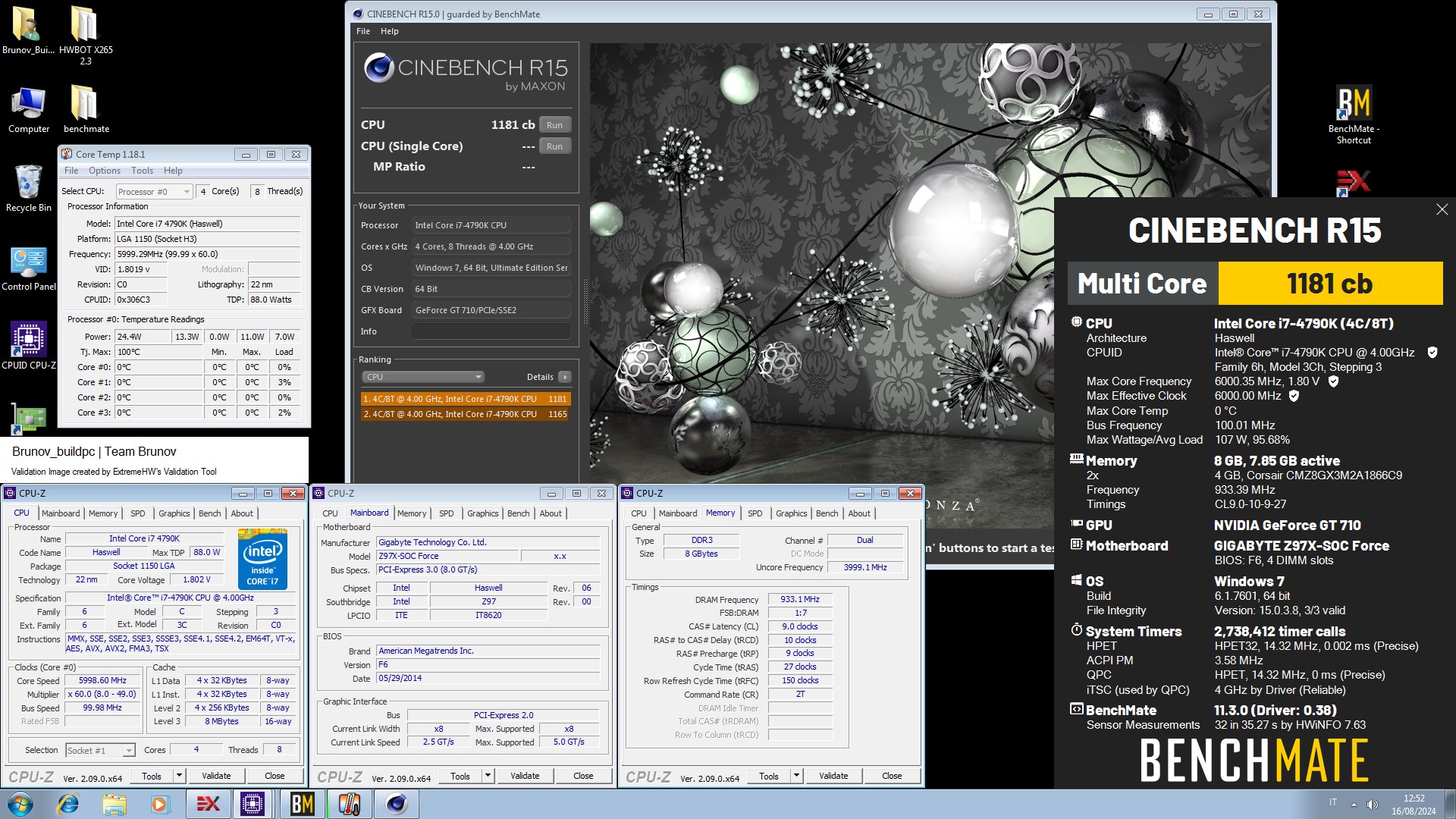
Task: Open the Select CPU Processor #0 dropdown
Action: click(x=155, y=192)
